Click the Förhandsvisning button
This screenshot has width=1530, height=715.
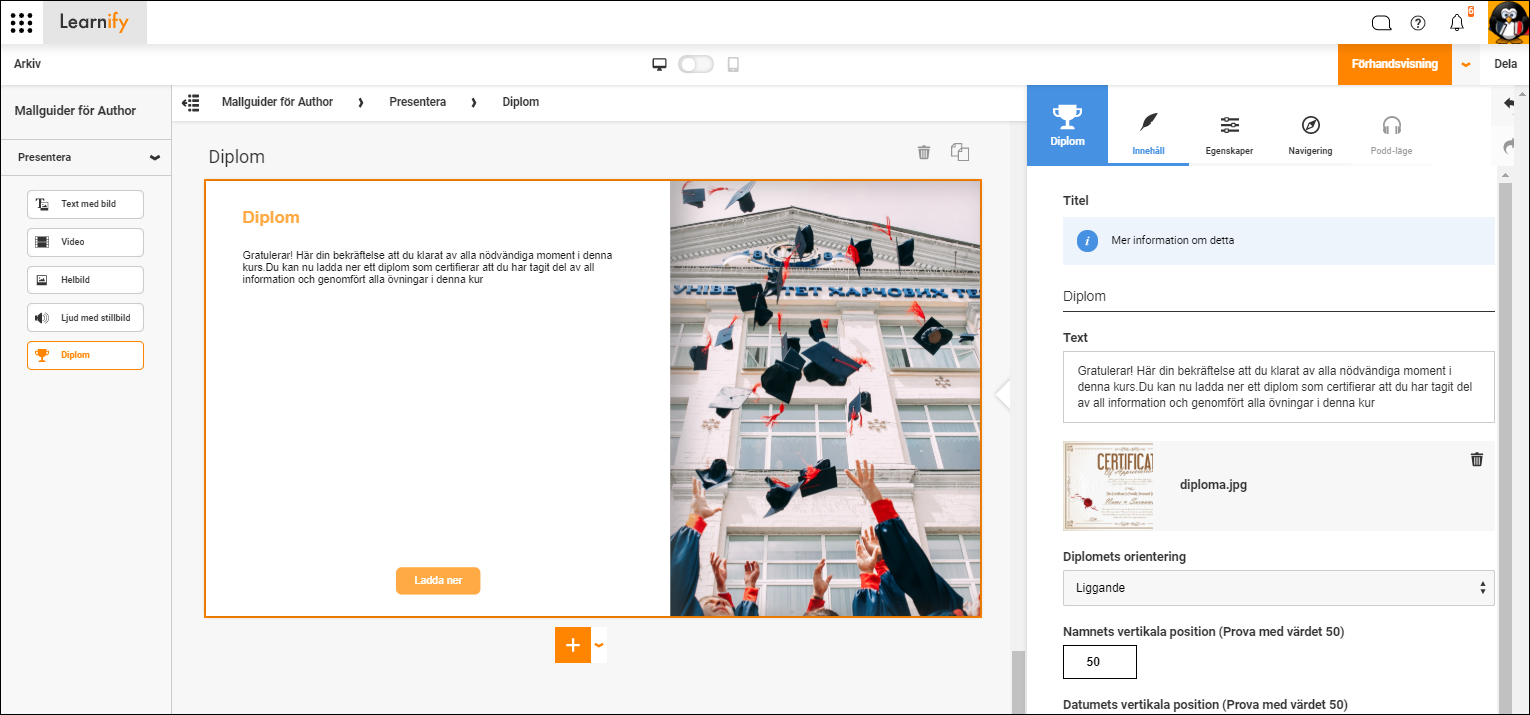1395,64
